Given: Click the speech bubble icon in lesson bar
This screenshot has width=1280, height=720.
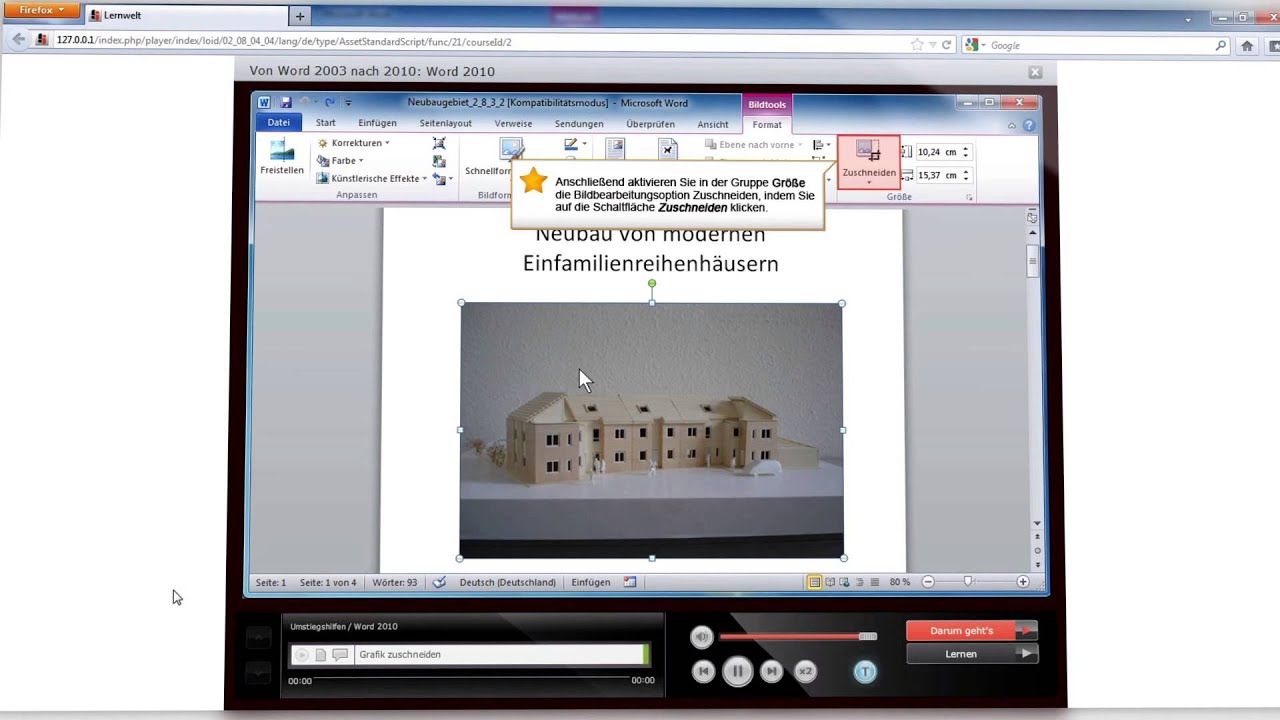Looking at the screenshot, I should 340,655.
